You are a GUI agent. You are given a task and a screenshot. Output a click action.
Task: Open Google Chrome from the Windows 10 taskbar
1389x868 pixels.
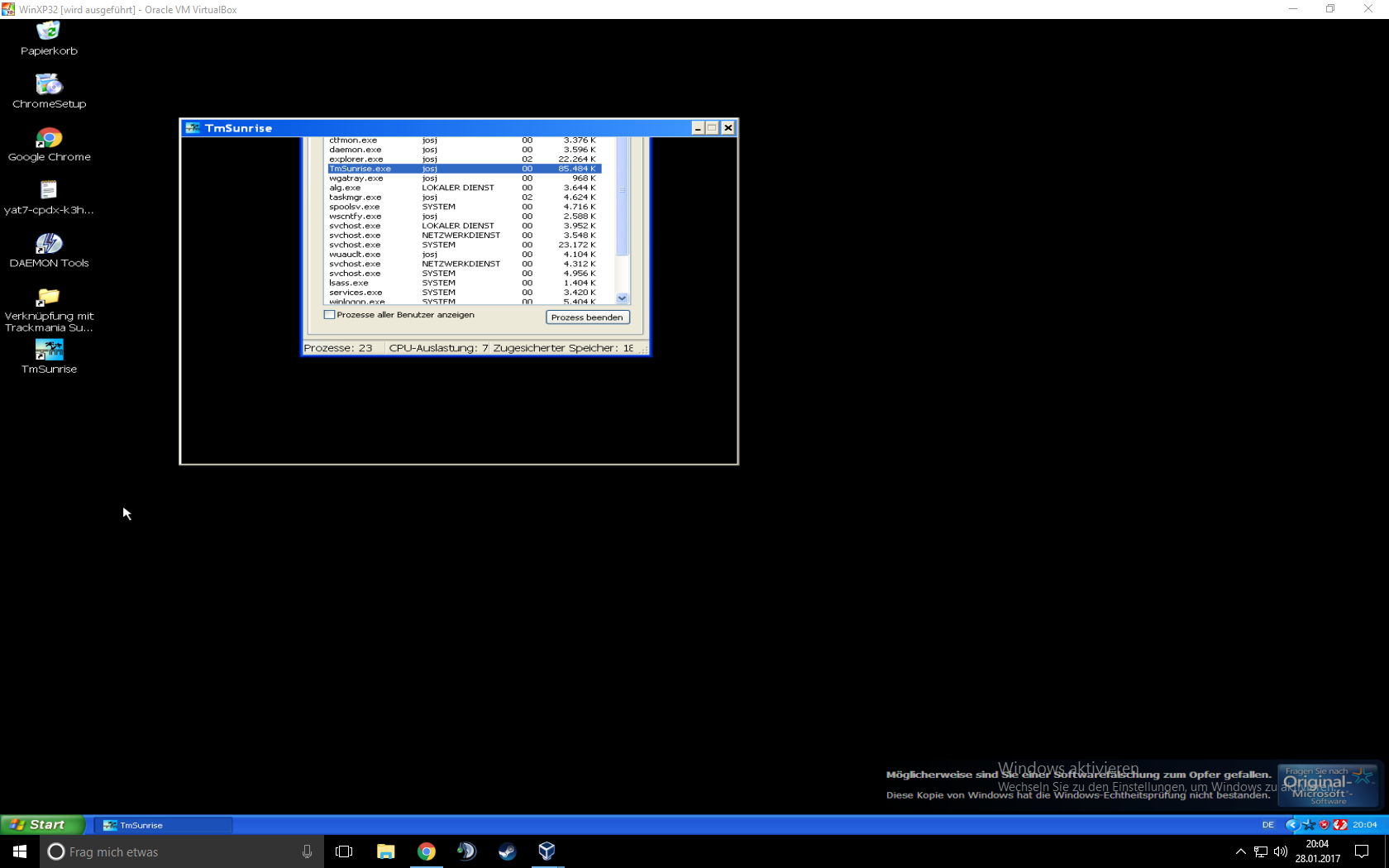[426, 851]
